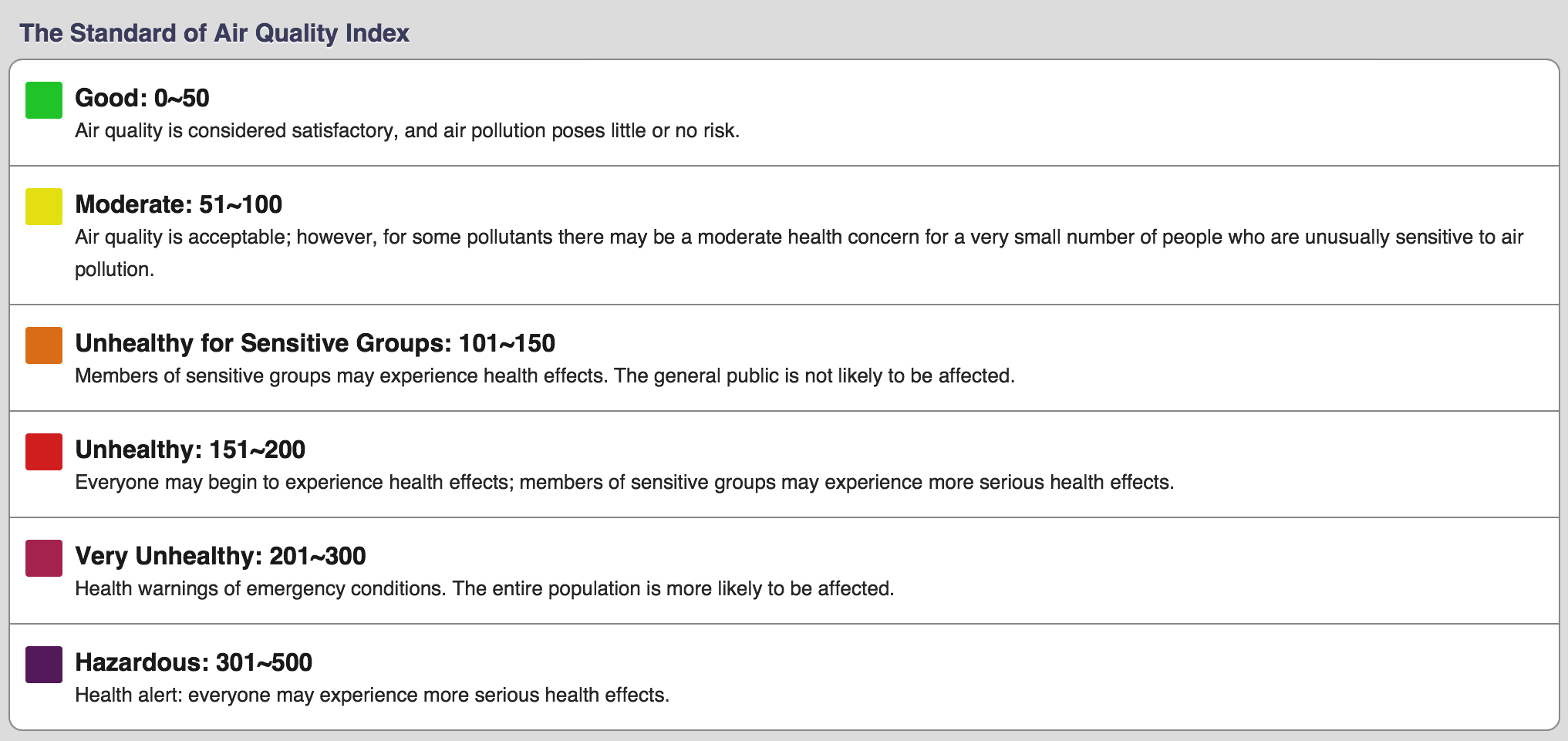Screen dimensions: 1568x741
Task: Click the 'Unhealthy: 151~200' heading
Action: (x=190, y=450)
